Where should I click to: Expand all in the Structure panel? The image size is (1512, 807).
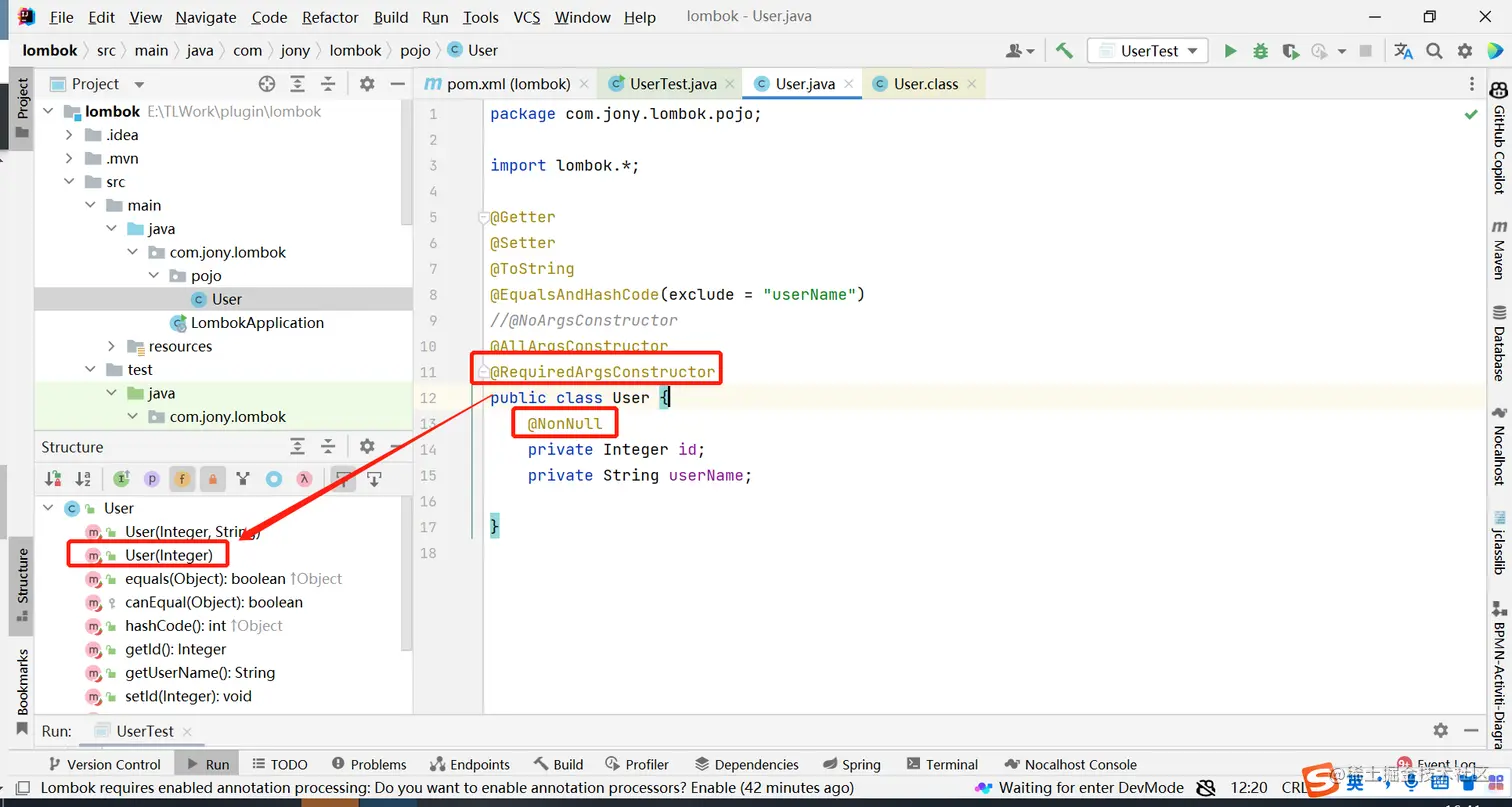tap(298, 447)
